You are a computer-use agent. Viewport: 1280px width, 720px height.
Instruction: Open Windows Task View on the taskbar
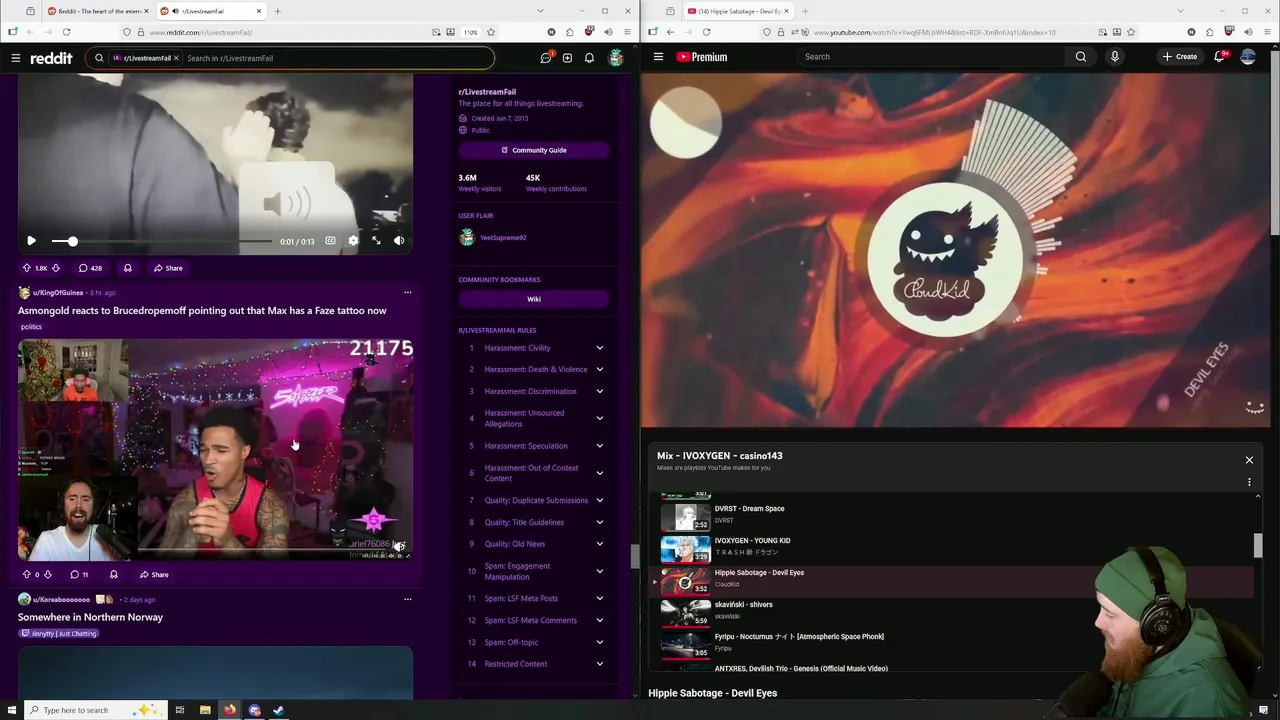180,710
